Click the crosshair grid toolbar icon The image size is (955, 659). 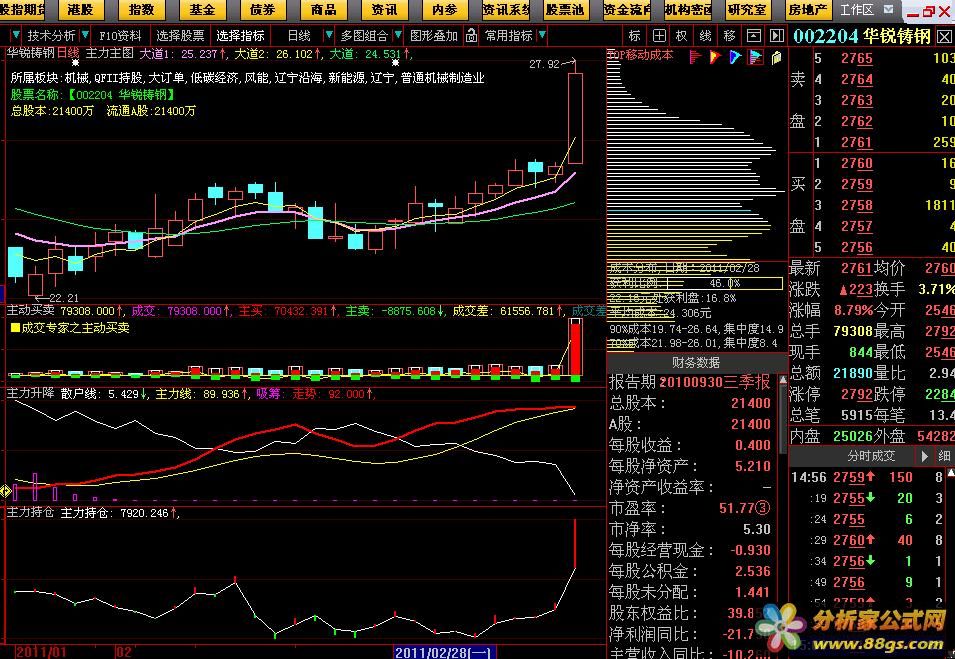pos(659,36)
